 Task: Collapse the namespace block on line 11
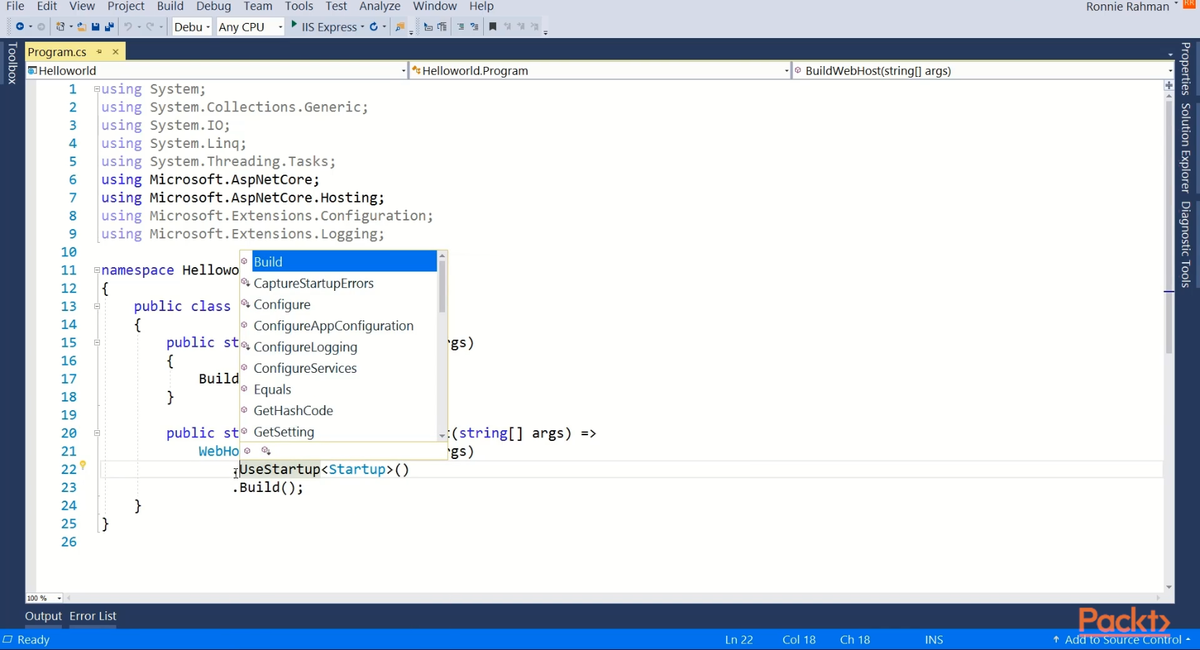click(97, 270)
